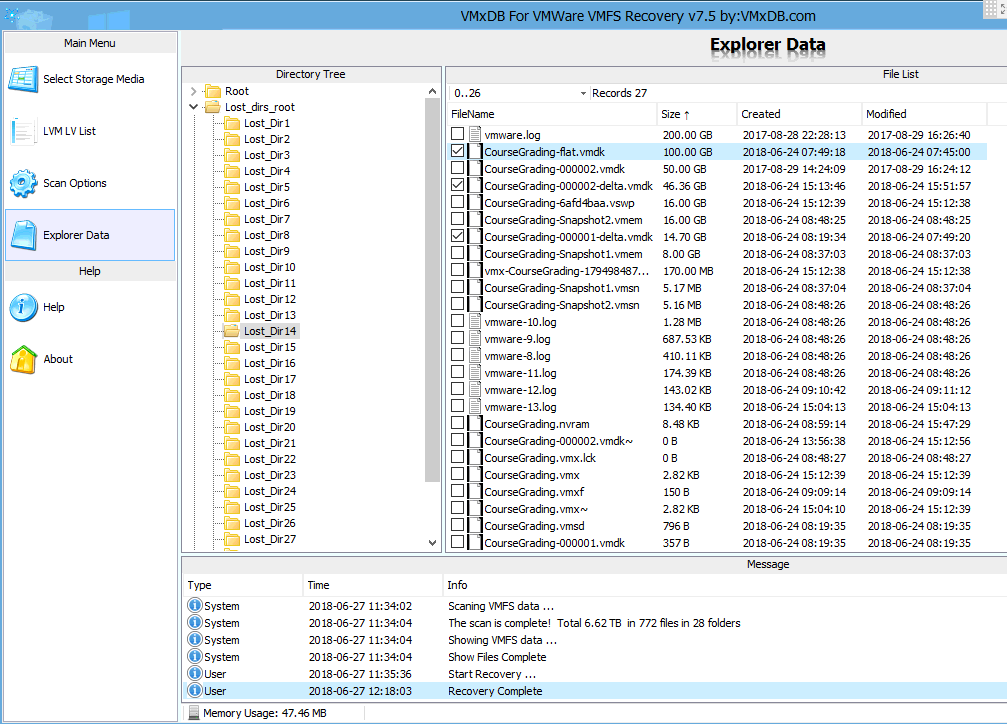The width and height of the screenshot is (1007, 724).
Task: Select Explorer Data menu item
Action: pyautogui.click(x=90, y=235)
